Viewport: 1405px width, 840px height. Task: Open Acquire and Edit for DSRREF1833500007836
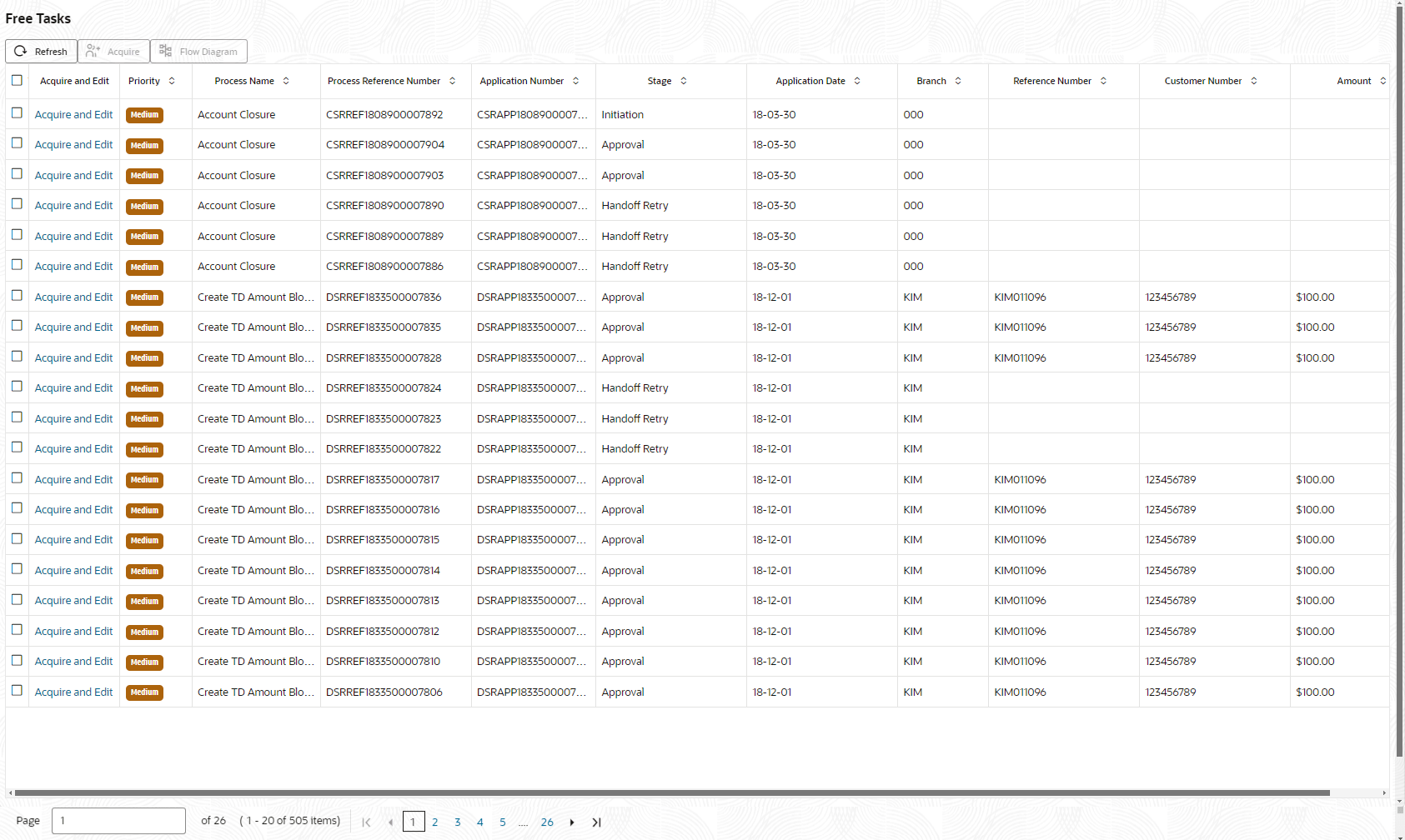(x=73, y=297)
